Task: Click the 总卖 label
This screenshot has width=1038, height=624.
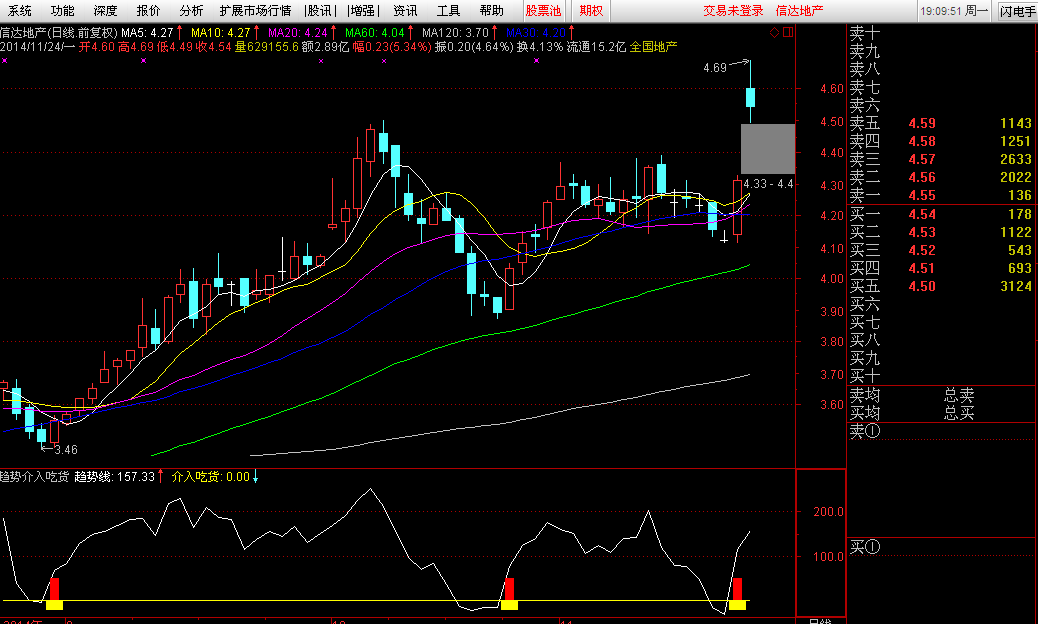Action: point(959,395)
